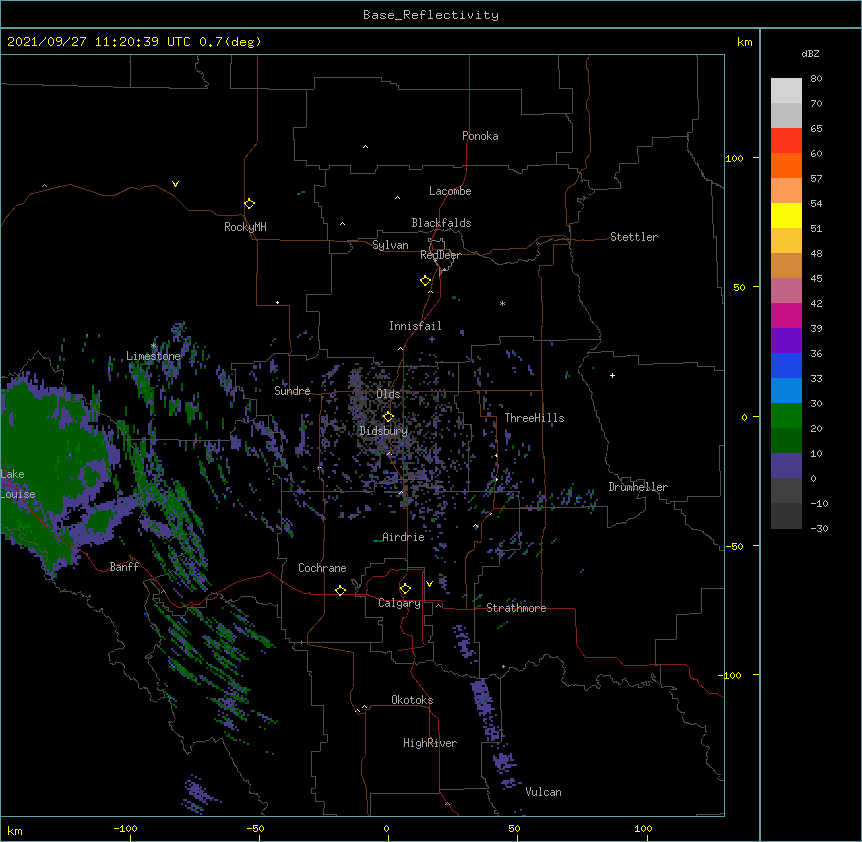
Task: Click the ThreeHills label
Action: pos(534,418)
